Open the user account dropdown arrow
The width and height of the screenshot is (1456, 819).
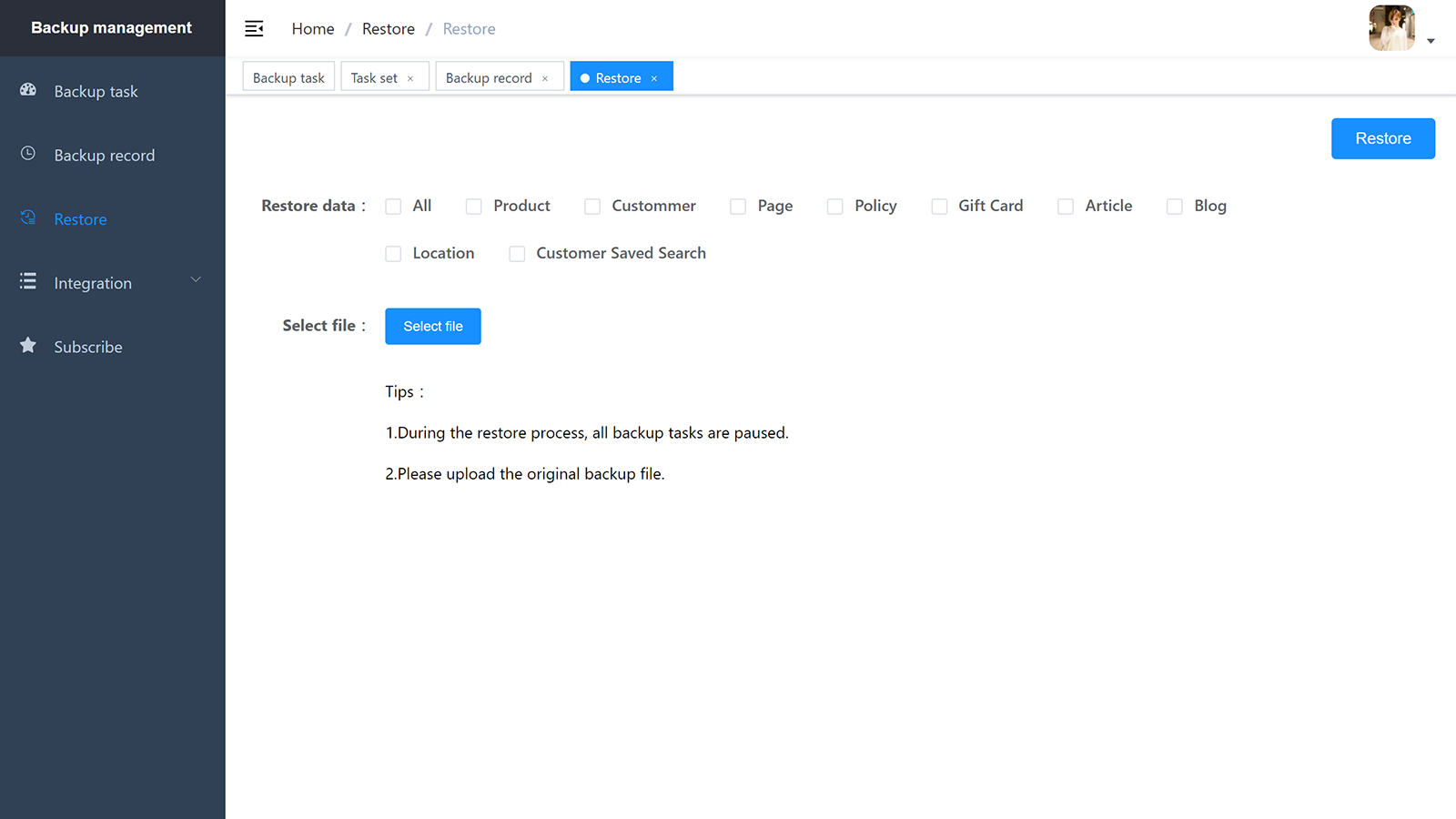pyautogui.click(x=1431, y=41)
